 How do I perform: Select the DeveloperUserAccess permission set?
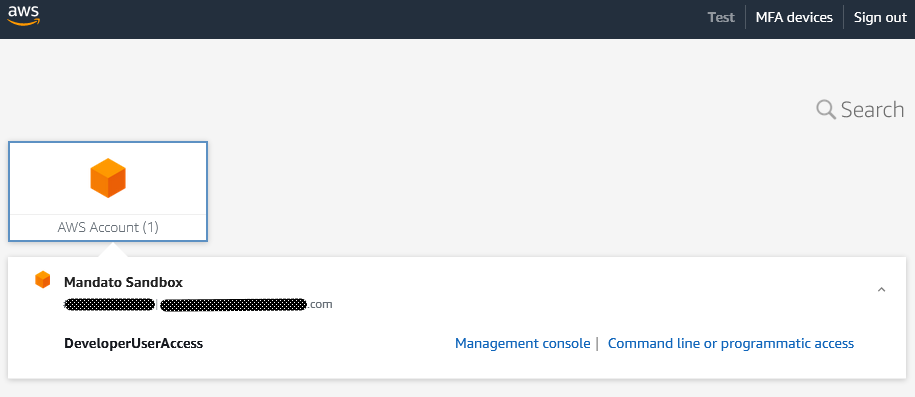tap(134, 343)
